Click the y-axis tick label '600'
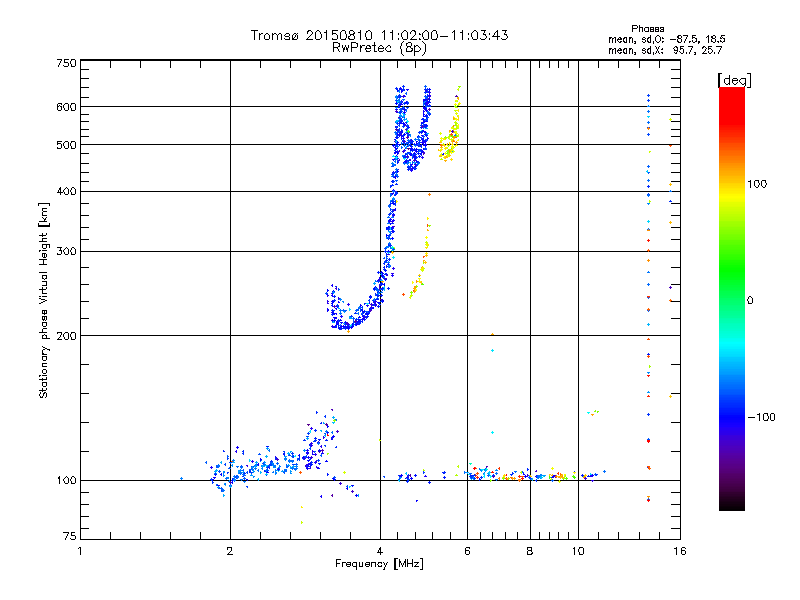This screenshot has height=600, width=800. (x=66, y=107)
